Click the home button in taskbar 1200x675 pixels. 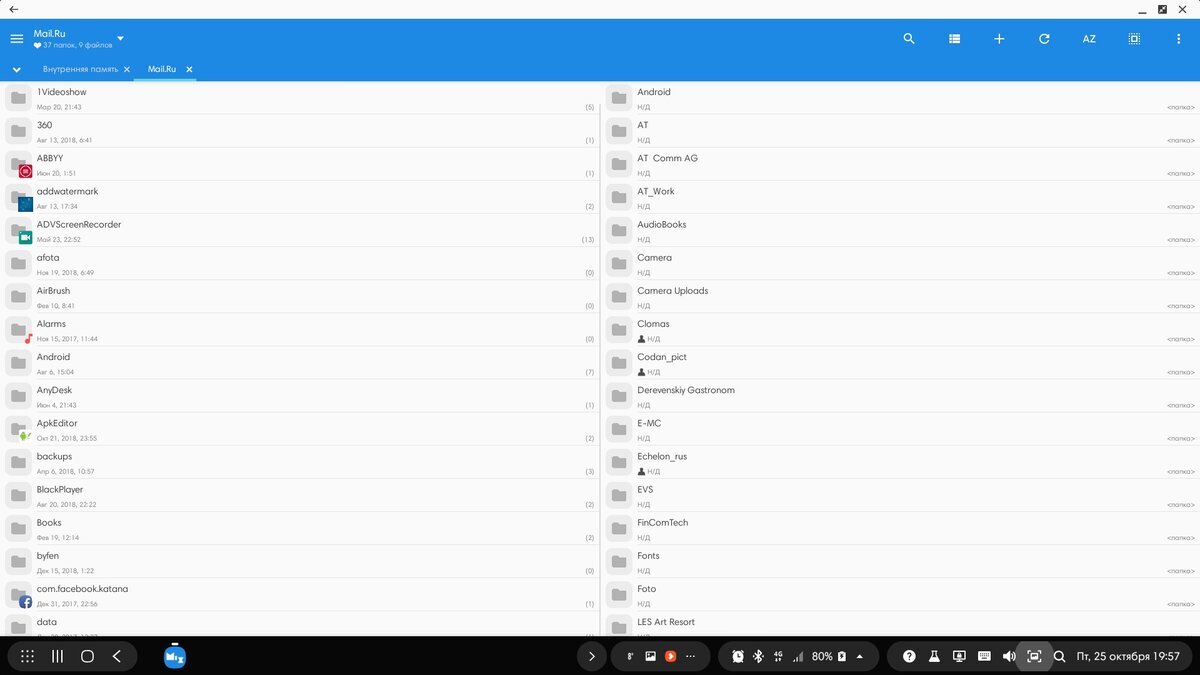pyautogui.click(x=87, y=656)
